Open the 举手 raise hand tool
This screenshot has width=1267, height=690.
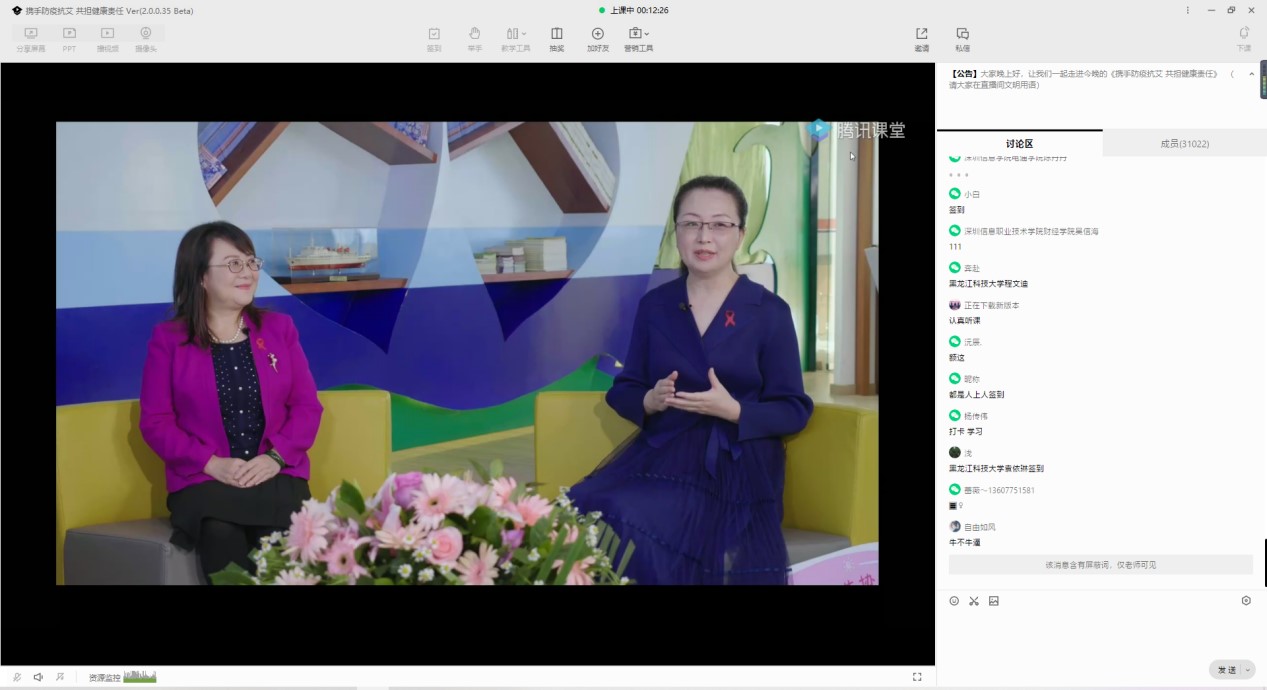(474, 39)
